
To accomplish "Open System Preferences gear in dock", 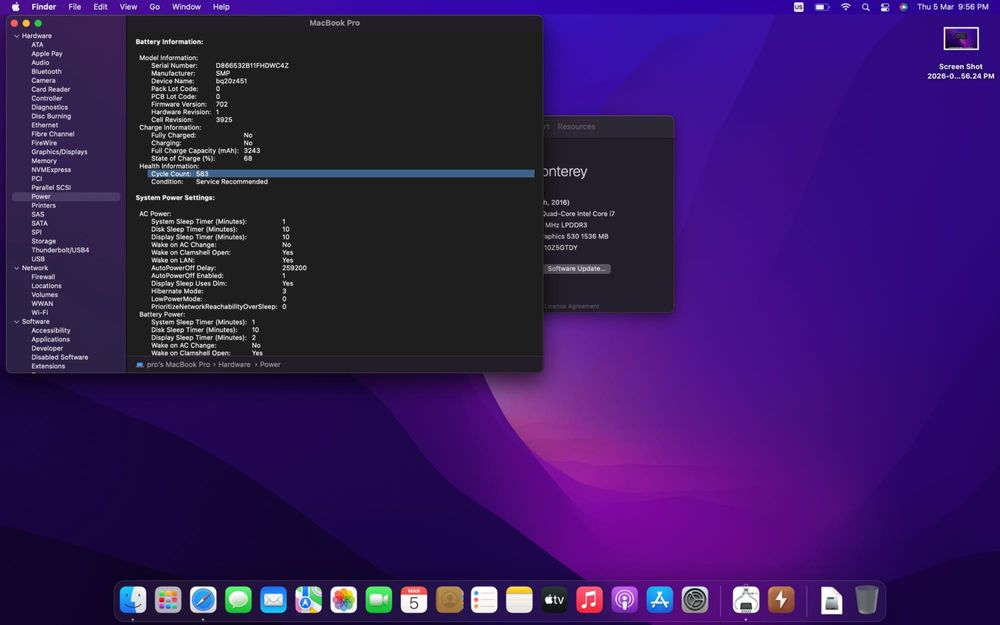I will 695,599.
